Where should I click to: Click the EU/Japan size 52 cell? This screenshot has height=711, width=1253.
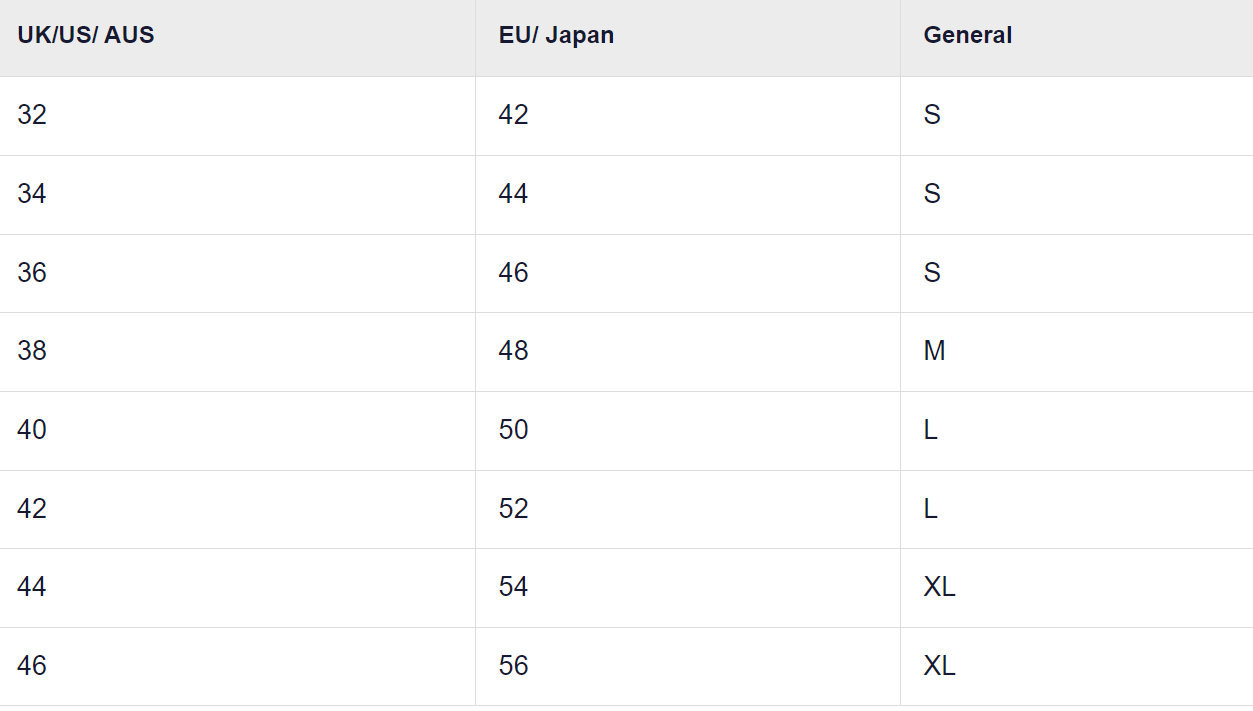click(513, 509)
